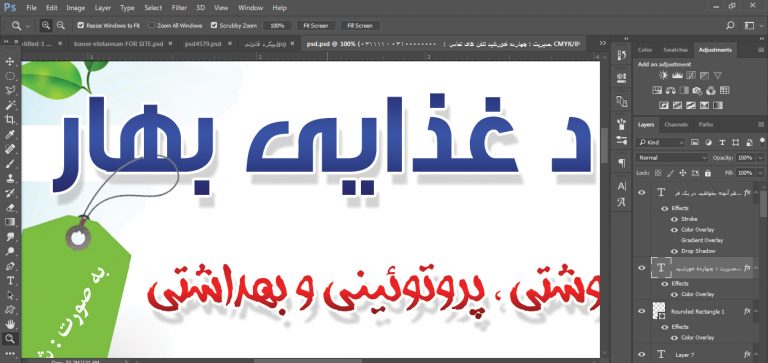Lock all for the selected layer

coord(707,173)
